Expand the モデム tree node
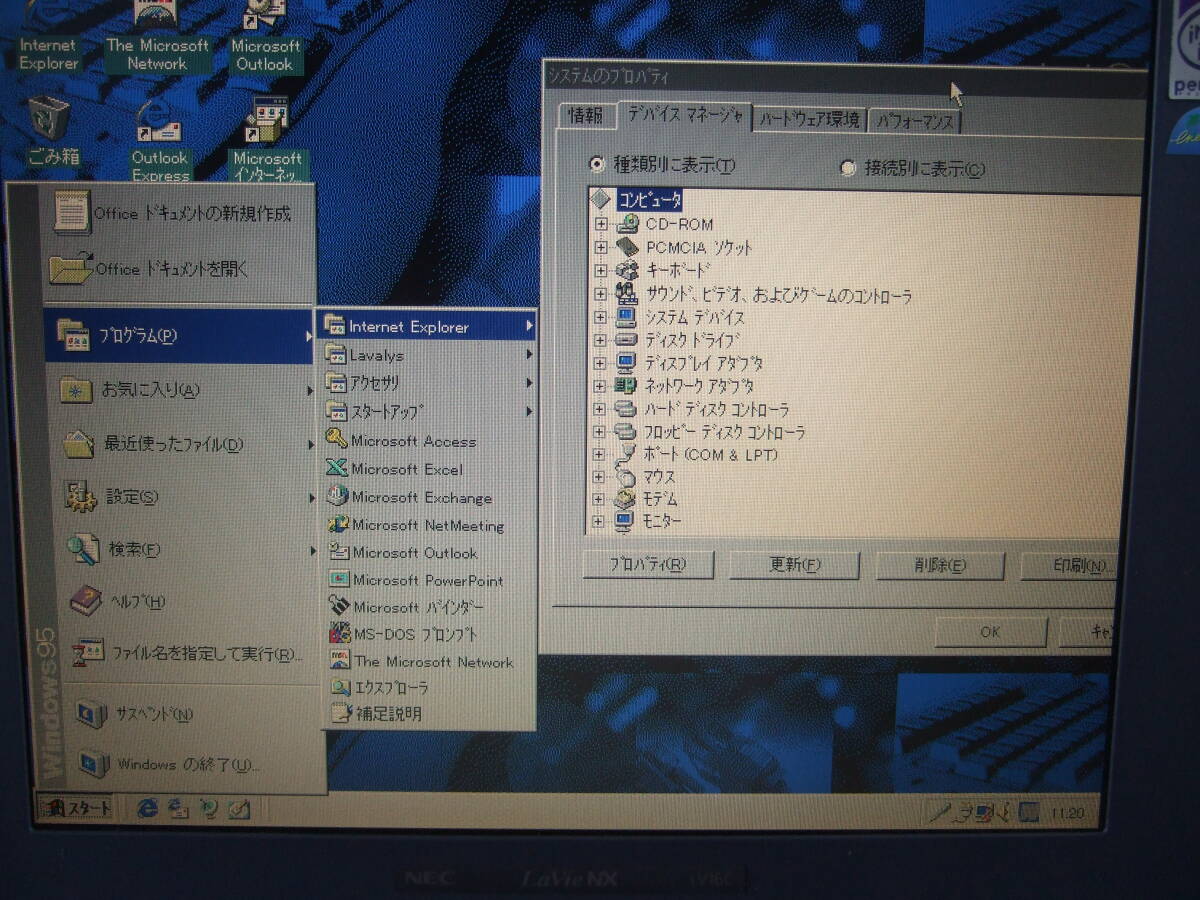 pos(600,499)
